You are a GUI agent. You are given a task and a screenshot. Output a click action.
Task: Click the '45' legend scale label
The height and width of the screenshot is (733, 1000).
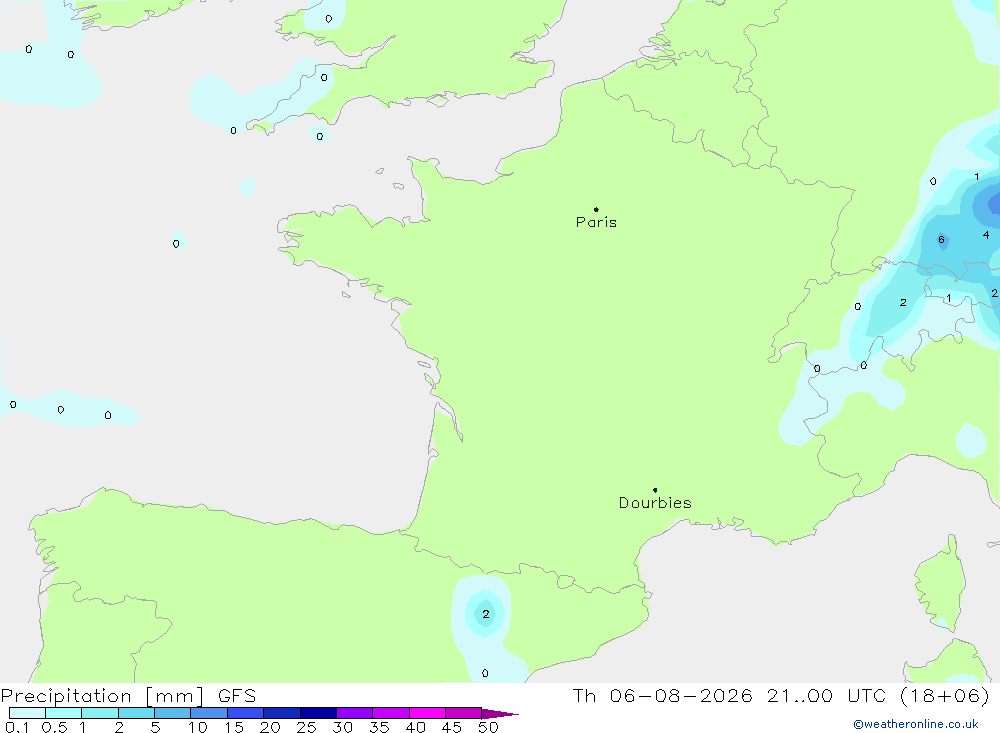click(452, 727)
